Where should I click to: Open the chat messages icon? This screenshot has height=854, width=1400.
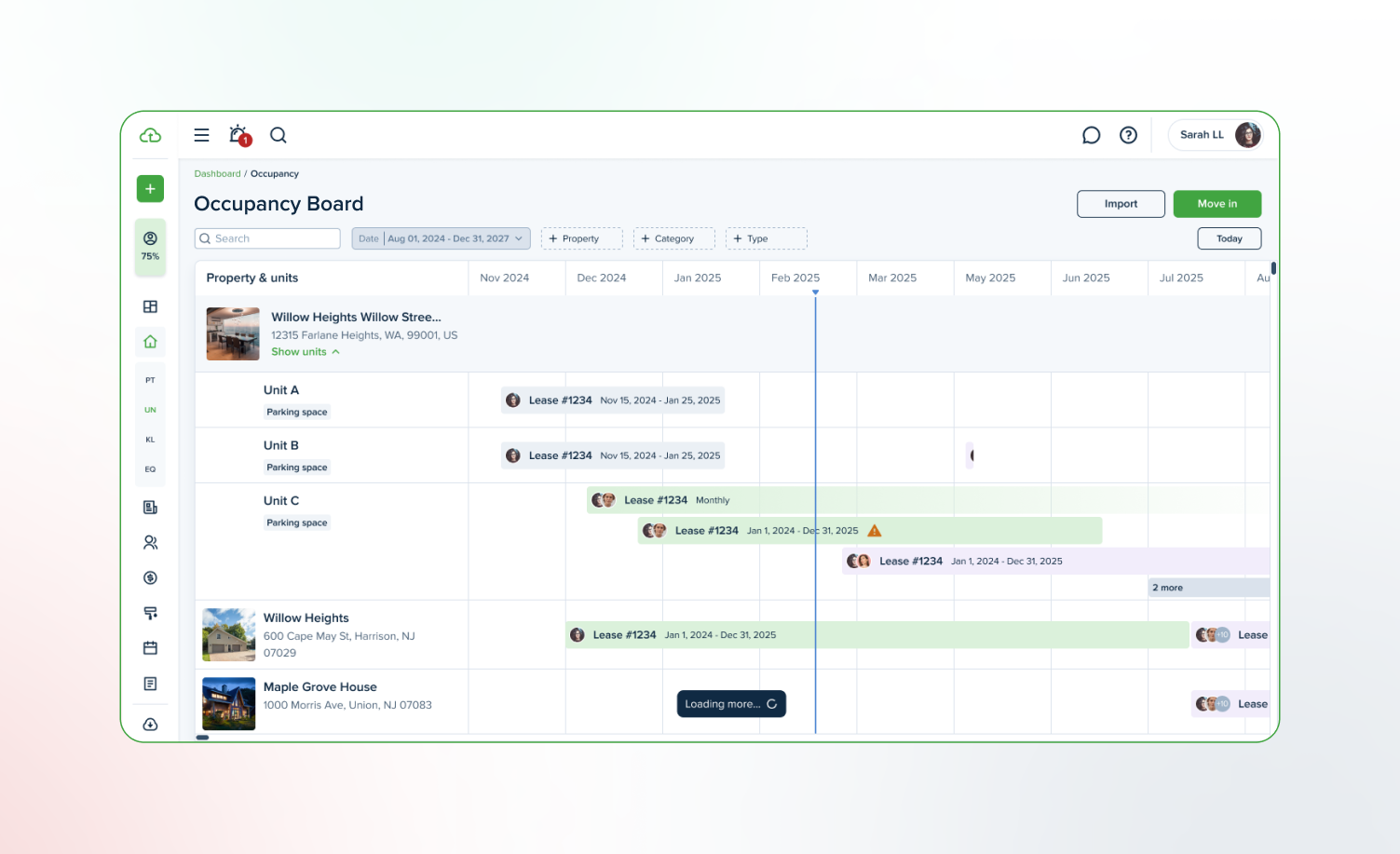[x=1091, y=135]
